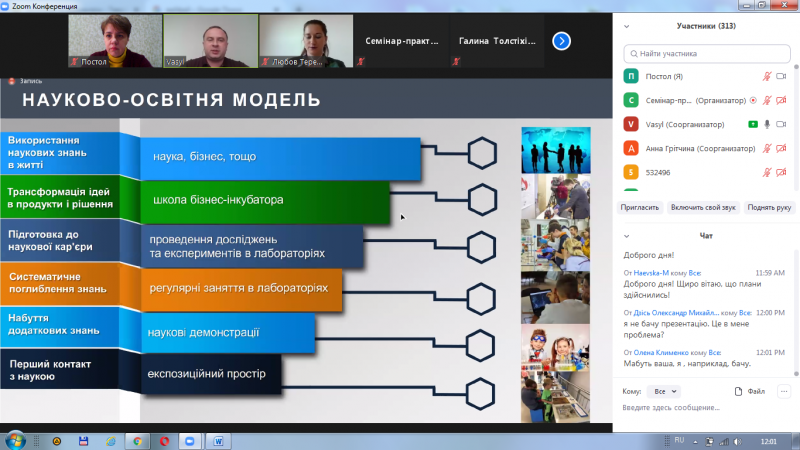This screenshot has height=450, width=800.
Task: Click slide bar наука, бізнес, тощо
Action: (280, 157)
